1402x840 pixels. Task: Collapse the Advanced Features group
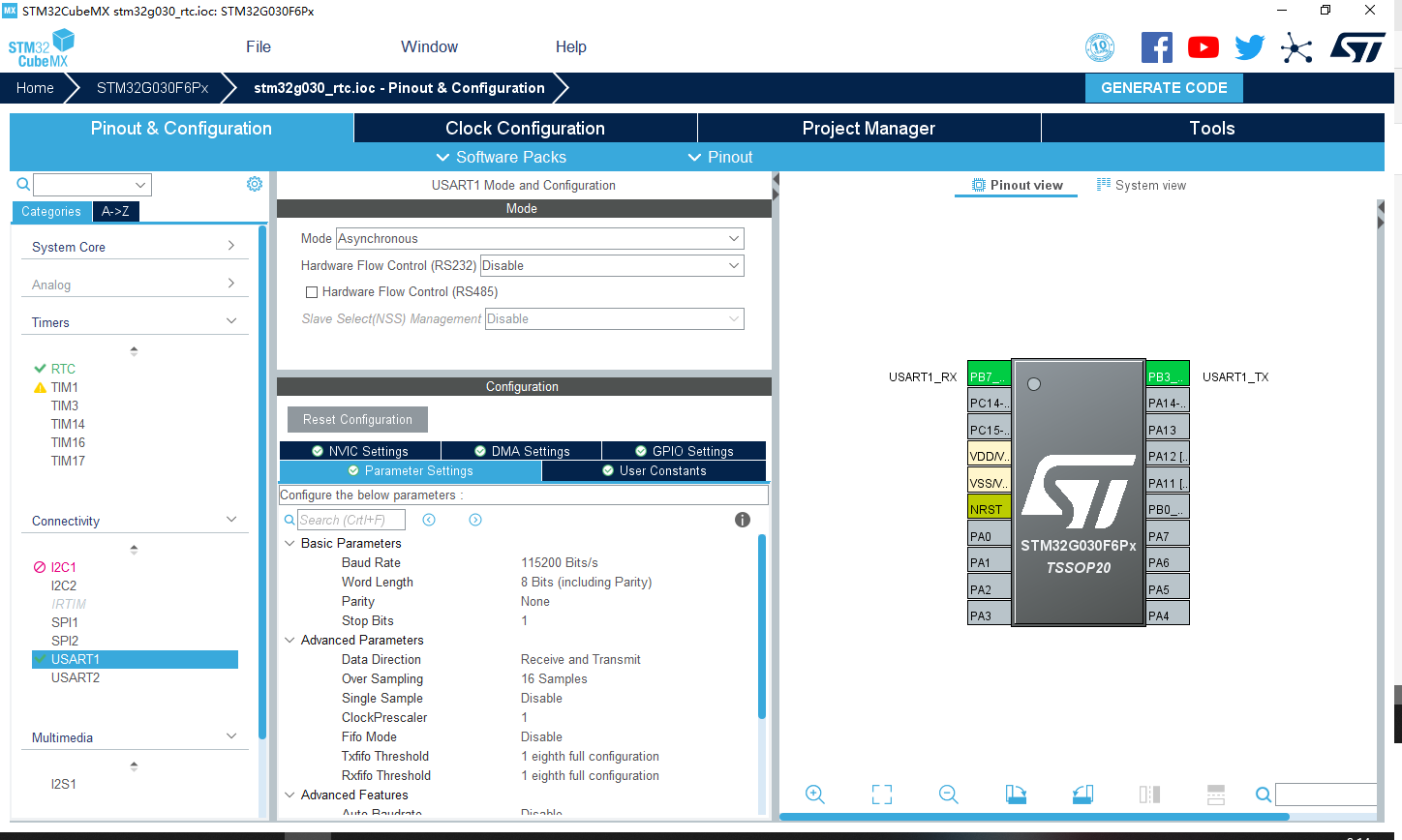click(290, 795)
